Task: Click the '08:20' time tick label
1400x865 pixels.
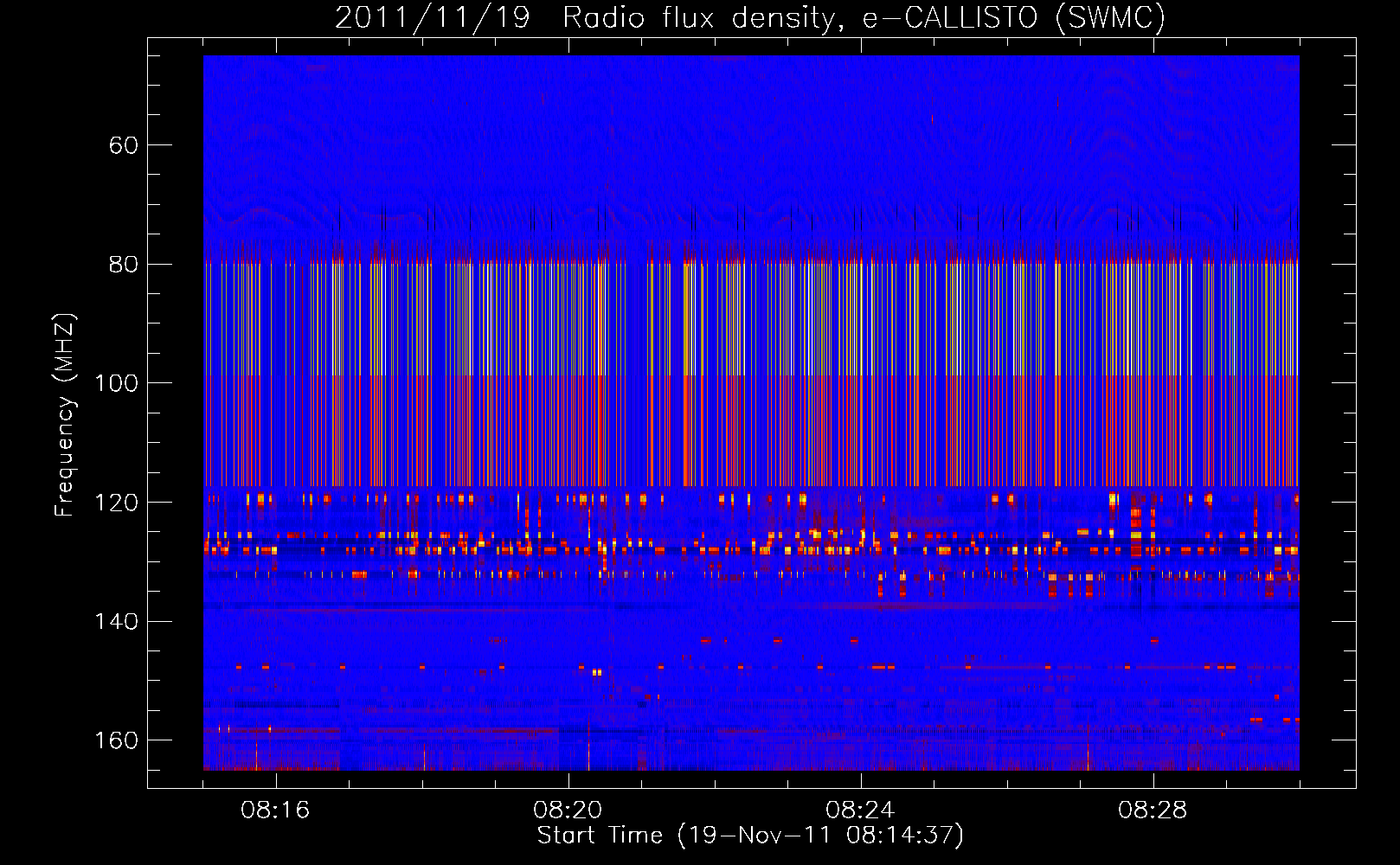Action: click(568, 811)
